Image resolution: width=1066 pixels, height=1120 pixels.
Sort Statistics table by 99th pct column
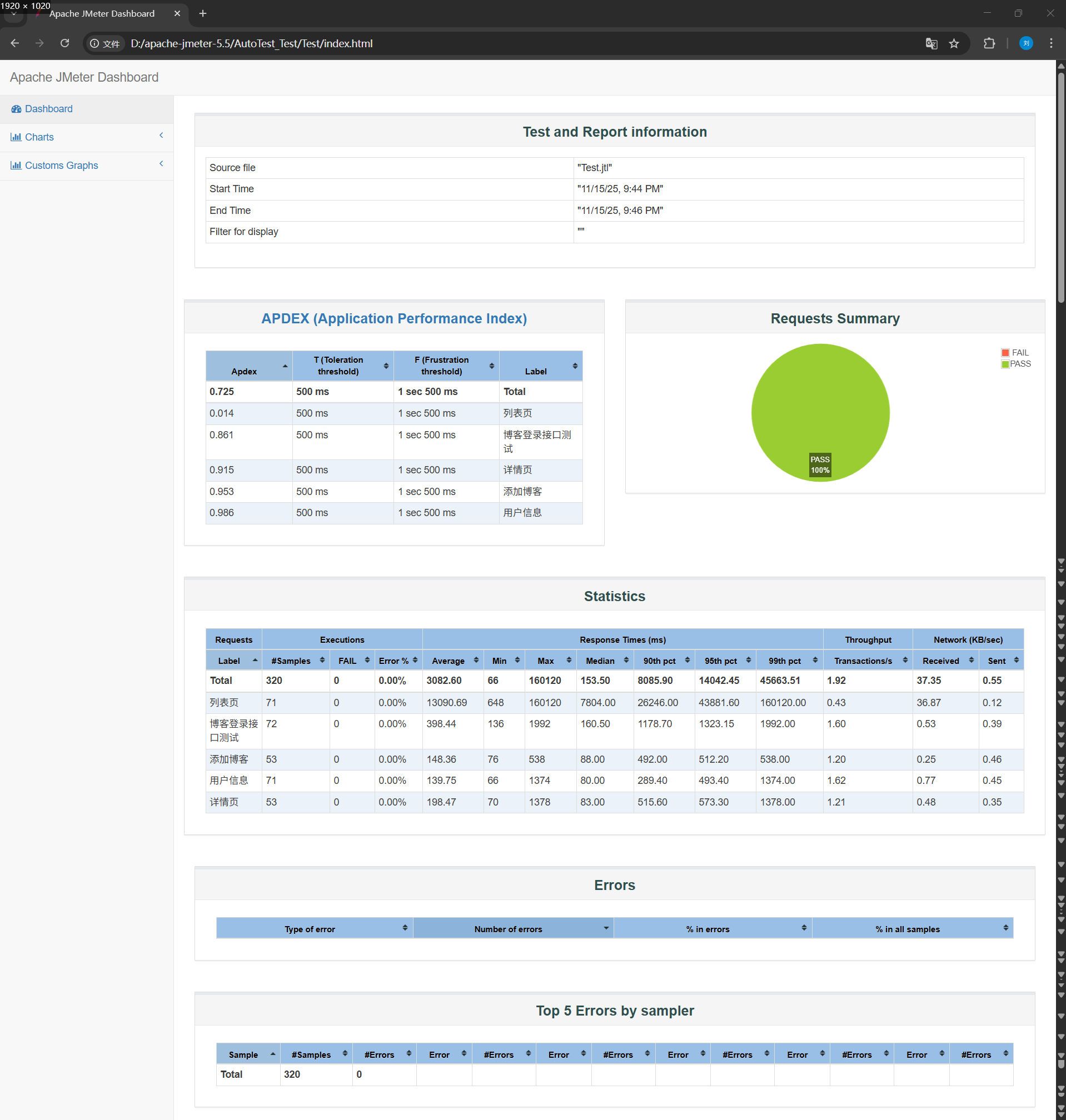(x=789, y=661)
